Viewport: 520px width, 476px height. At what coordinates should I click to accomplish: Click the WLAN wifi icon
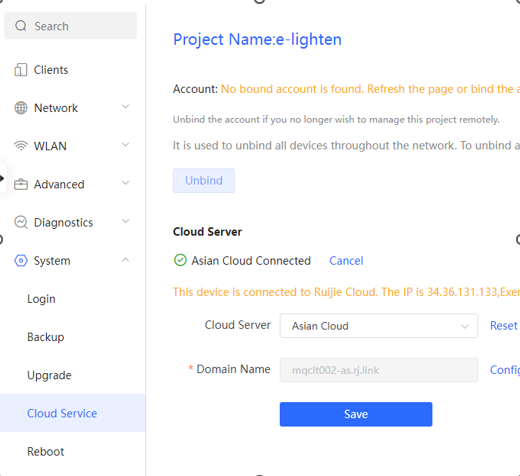[21, 146]
